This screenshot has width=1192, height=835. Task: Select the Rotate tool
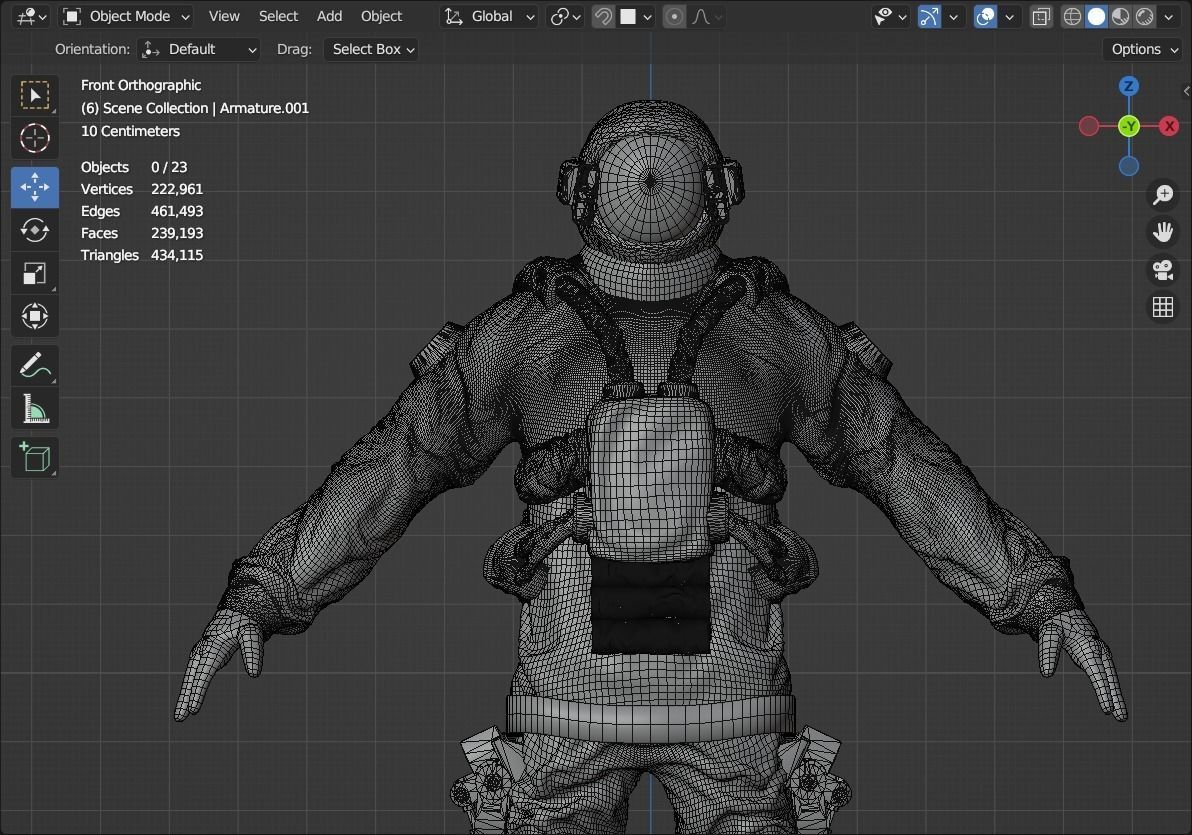35,230
